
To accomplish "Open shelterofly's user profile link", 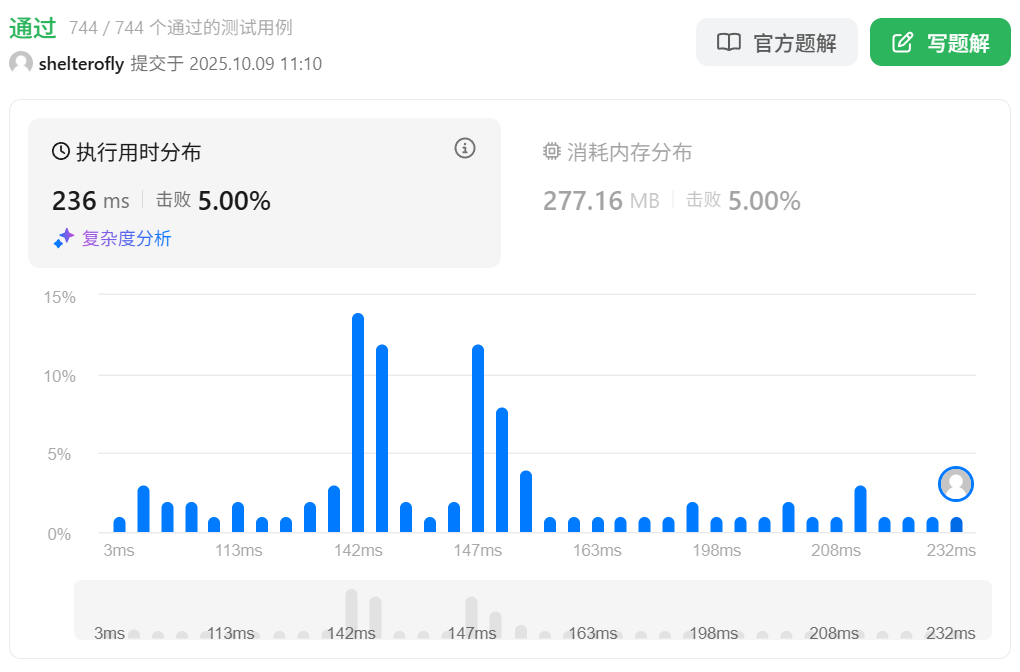I will [x=81, y=64].
